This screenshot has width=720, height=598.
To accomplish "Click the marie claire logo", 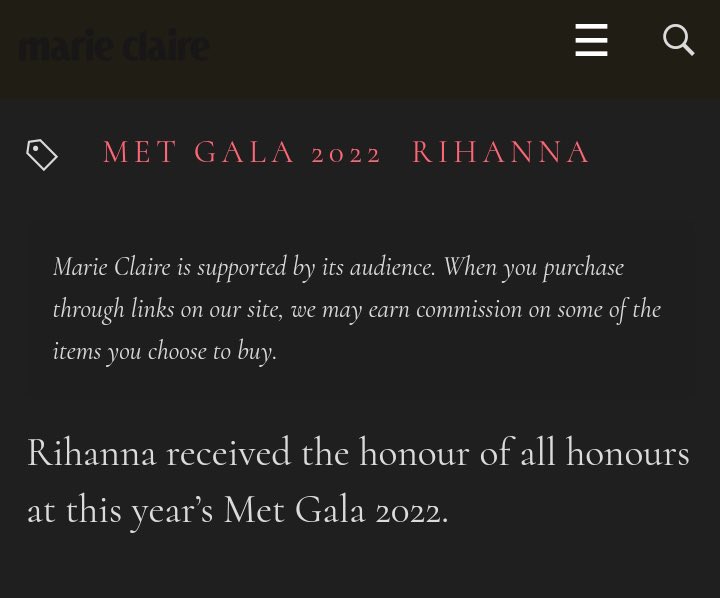I will 114,45.
